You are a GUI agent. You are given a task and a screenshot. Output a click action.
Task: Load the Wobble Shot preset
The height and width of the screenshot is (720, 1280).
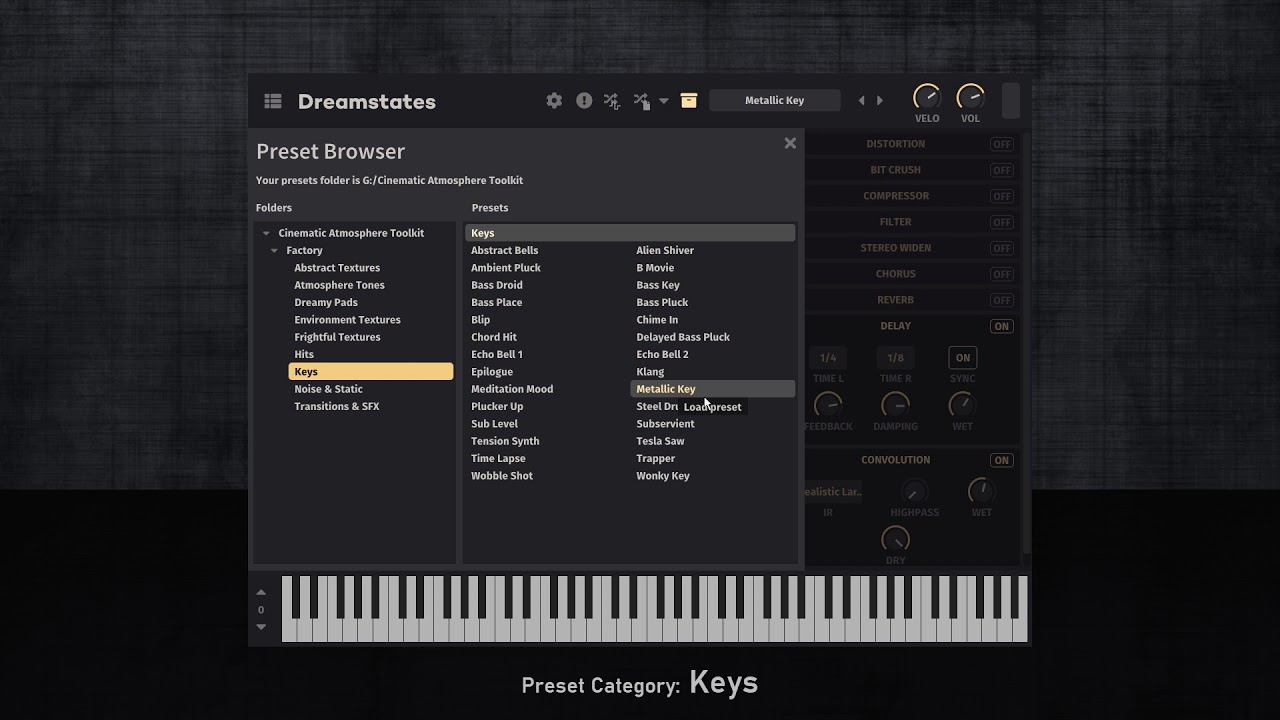click(x=502, y=476)
